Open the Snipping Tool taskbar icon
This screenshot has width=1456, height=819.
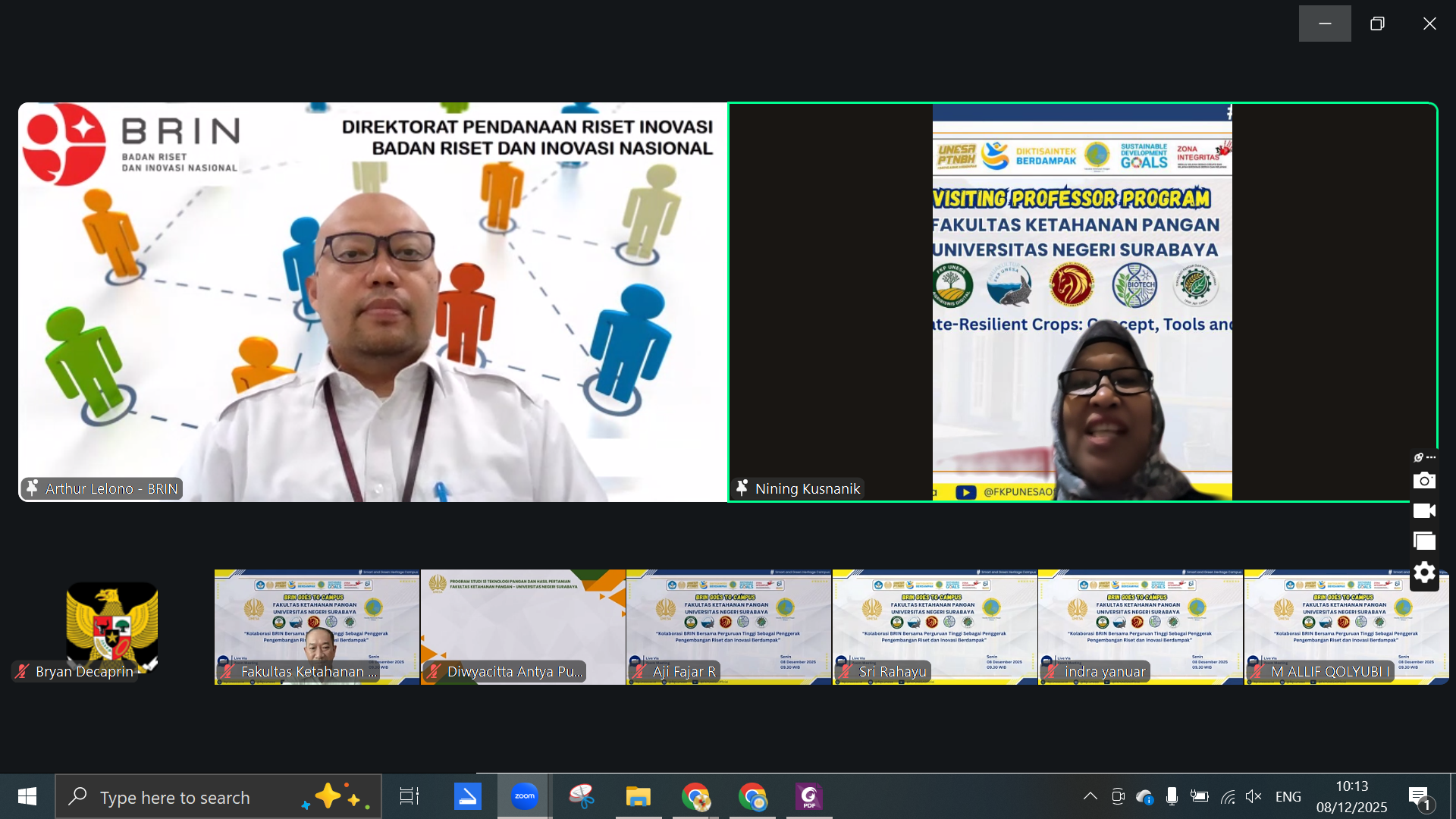[582, 796]
